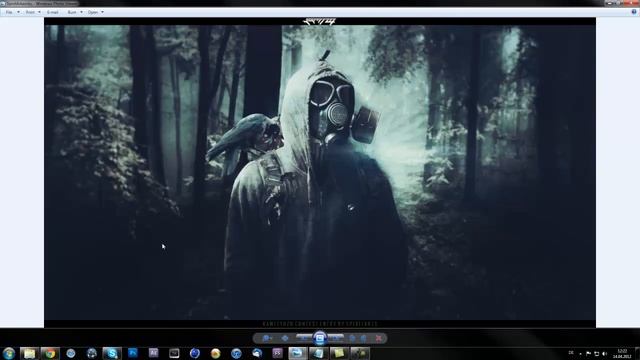Image resolution: width=640 pixels, height=360 pixels.
Task: Rotate the photo counterclockwise
Action: point(352,338)
